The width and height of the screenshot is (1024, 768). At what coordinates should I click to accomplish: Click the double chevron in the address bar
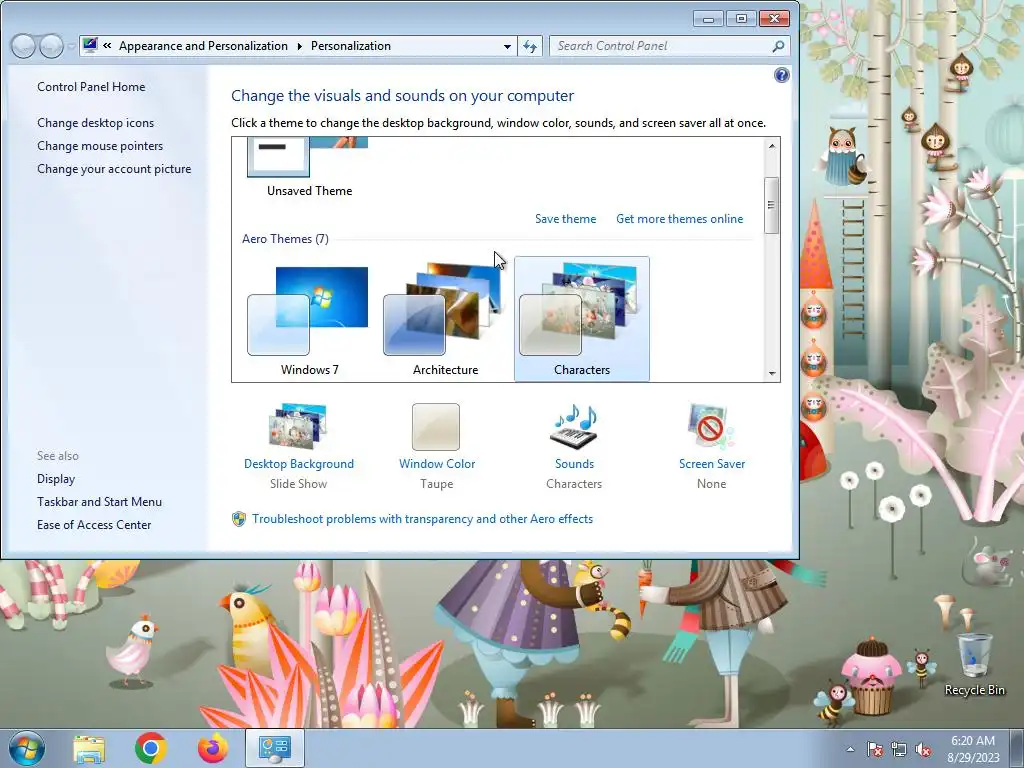(x=107, y=46)
